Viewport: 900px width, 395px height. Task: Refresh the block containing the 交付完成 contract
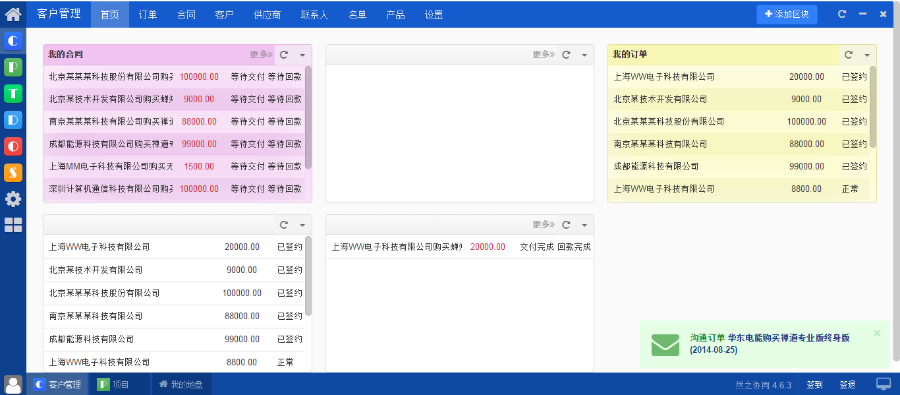tap(566, 224)
